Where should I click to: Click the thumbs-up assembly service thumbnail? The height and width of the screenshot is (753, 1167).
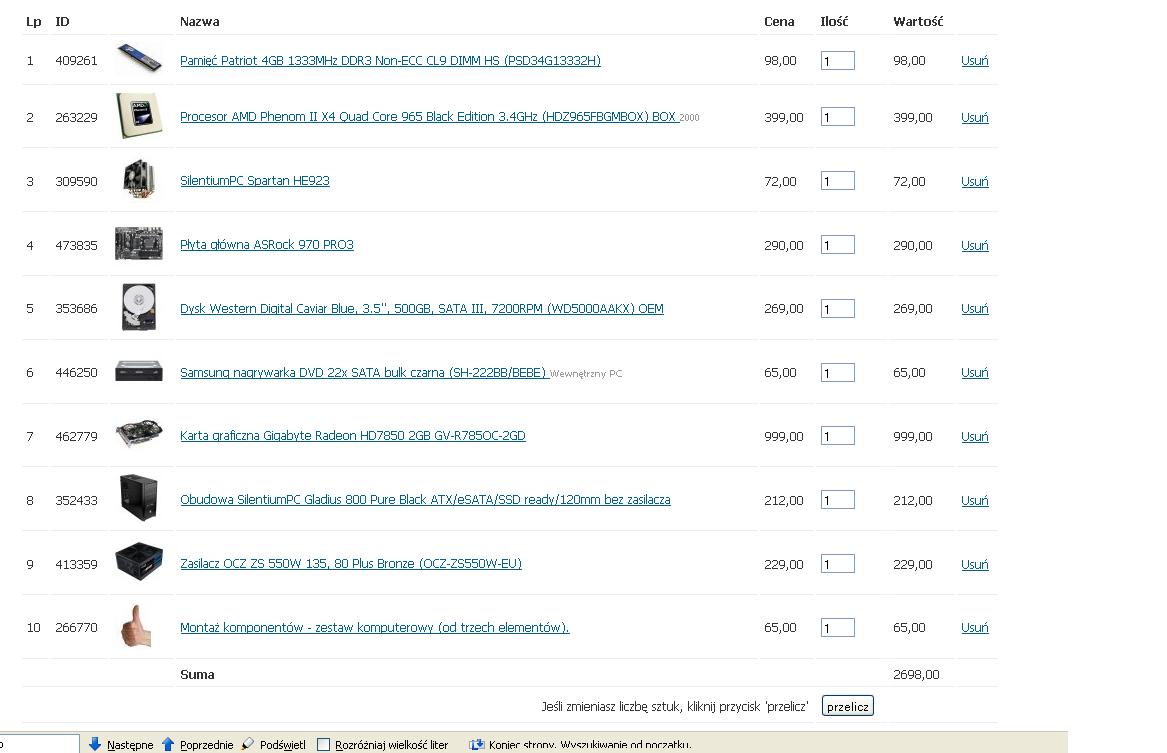click(137, 626)
